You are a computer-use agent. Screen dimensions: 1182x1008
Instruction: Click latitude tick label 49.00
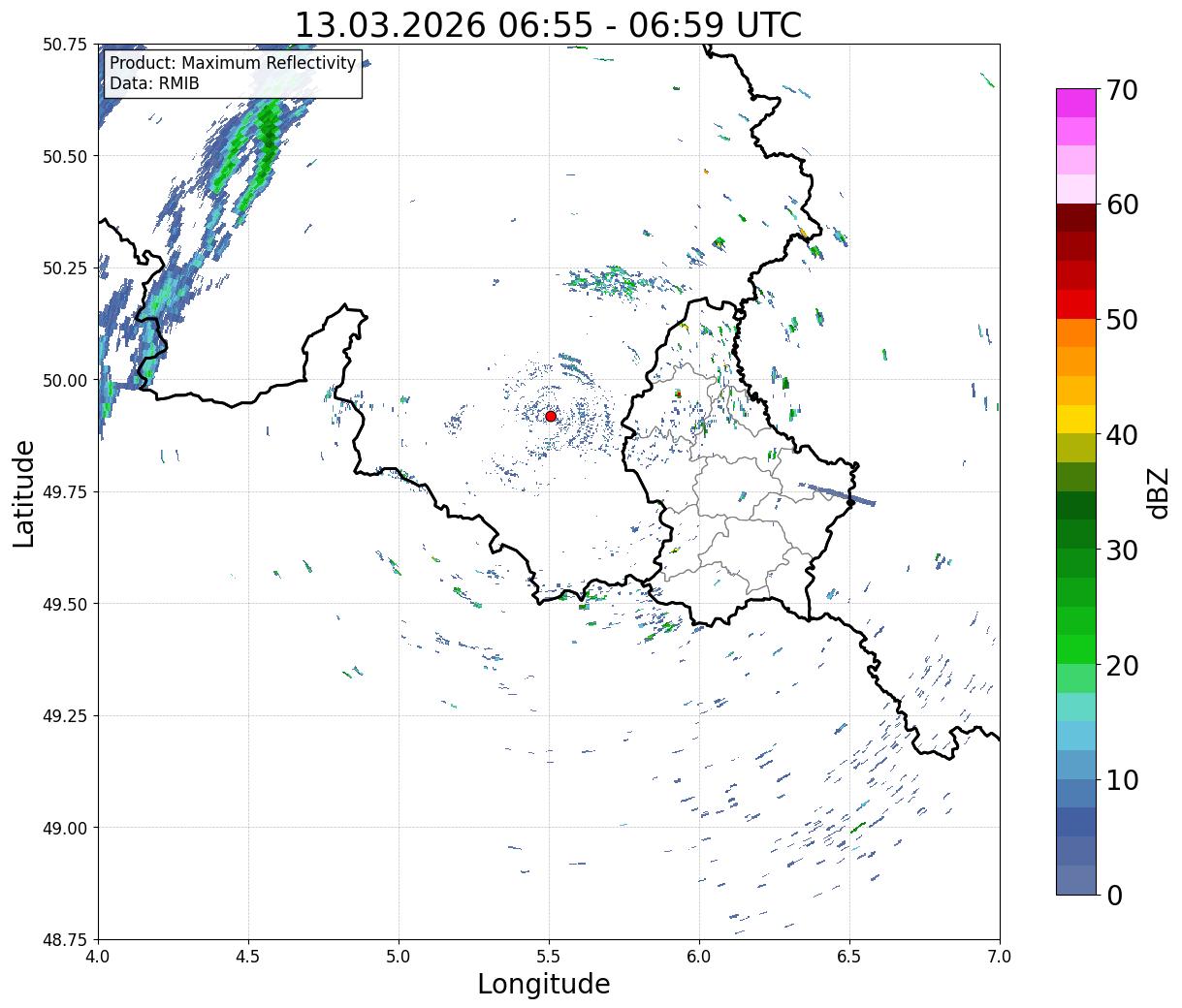65,828
